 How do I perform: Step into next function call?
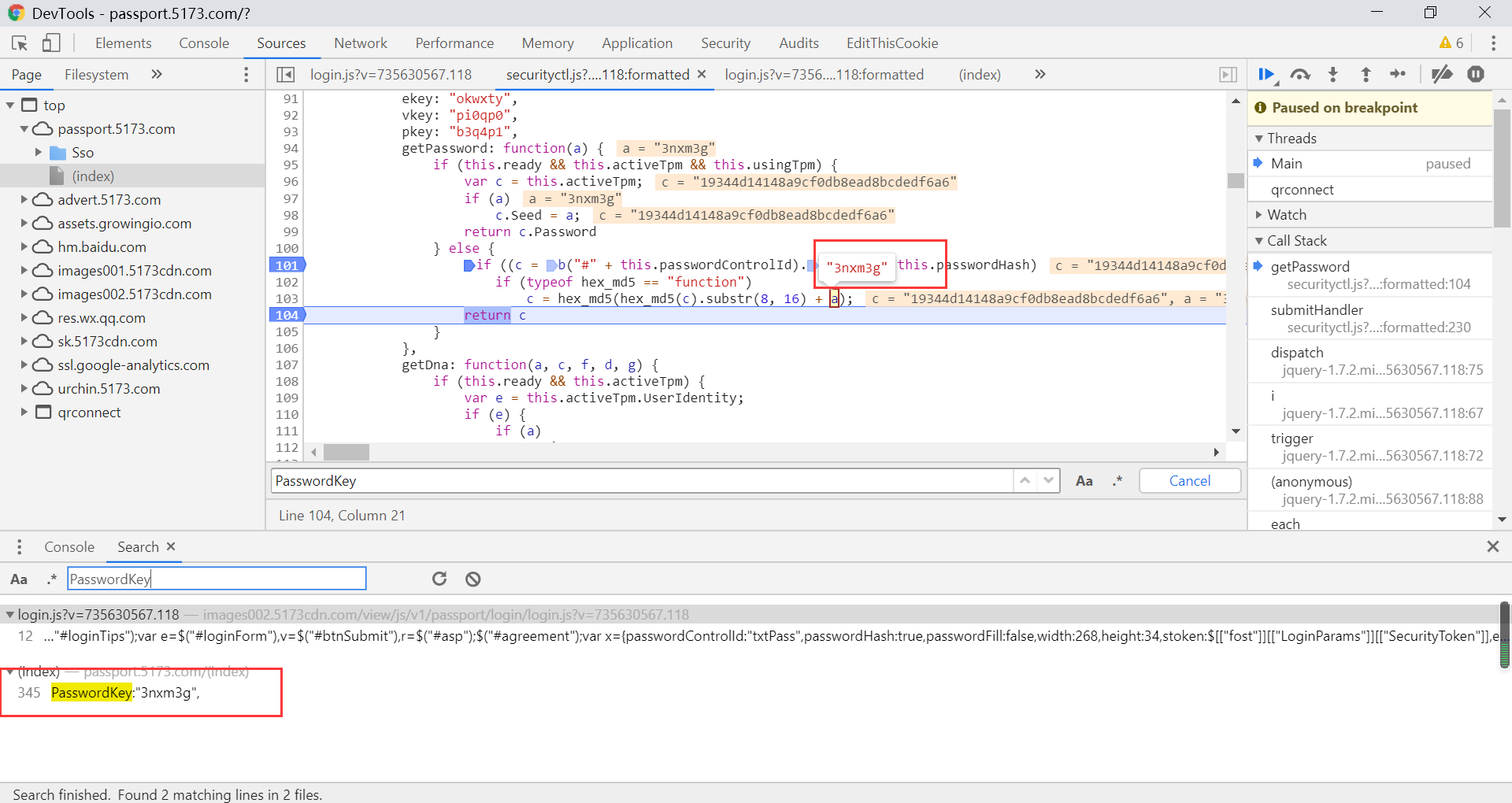(x=1333, y=74)
